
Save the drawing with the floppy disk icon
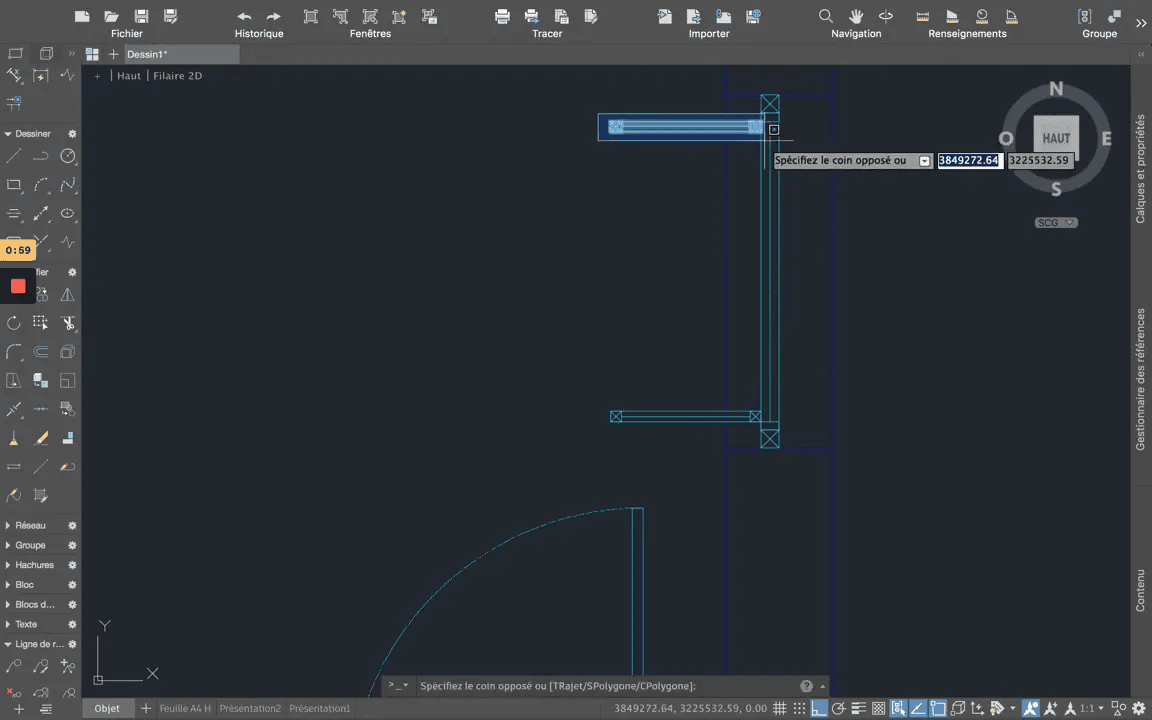tap(141, 16)
